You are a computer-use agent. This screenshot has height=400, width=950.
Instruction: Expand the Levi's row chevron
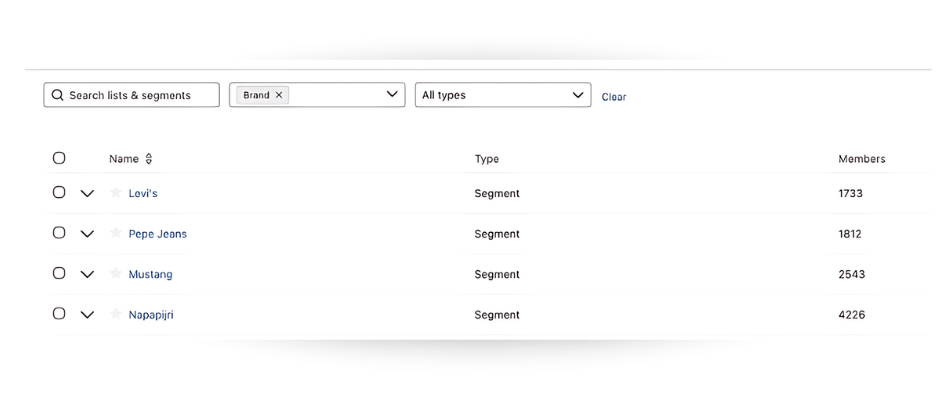[87, 194]
